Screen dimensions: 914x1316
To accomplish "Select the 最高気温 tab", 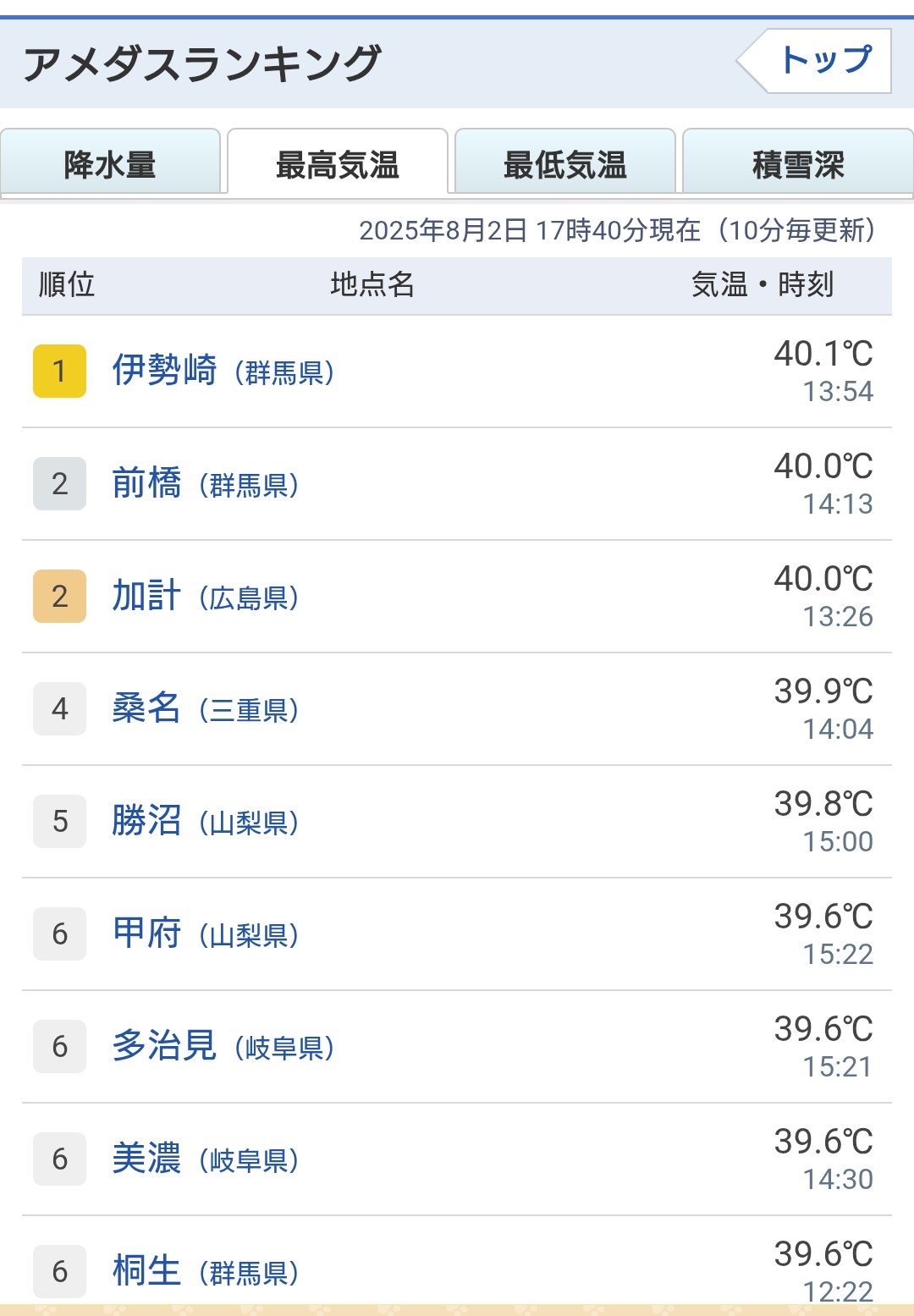I will (x=338, y=164).
